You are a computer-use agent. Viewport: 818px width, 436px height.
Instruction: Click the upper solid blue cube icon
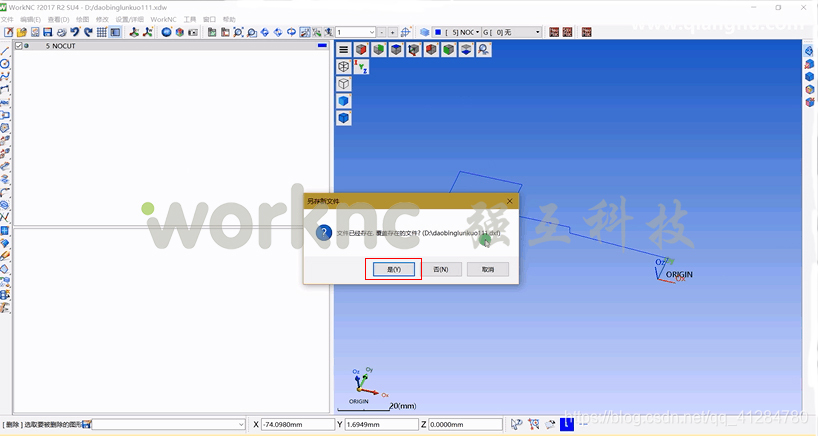[x=343, y=101]
